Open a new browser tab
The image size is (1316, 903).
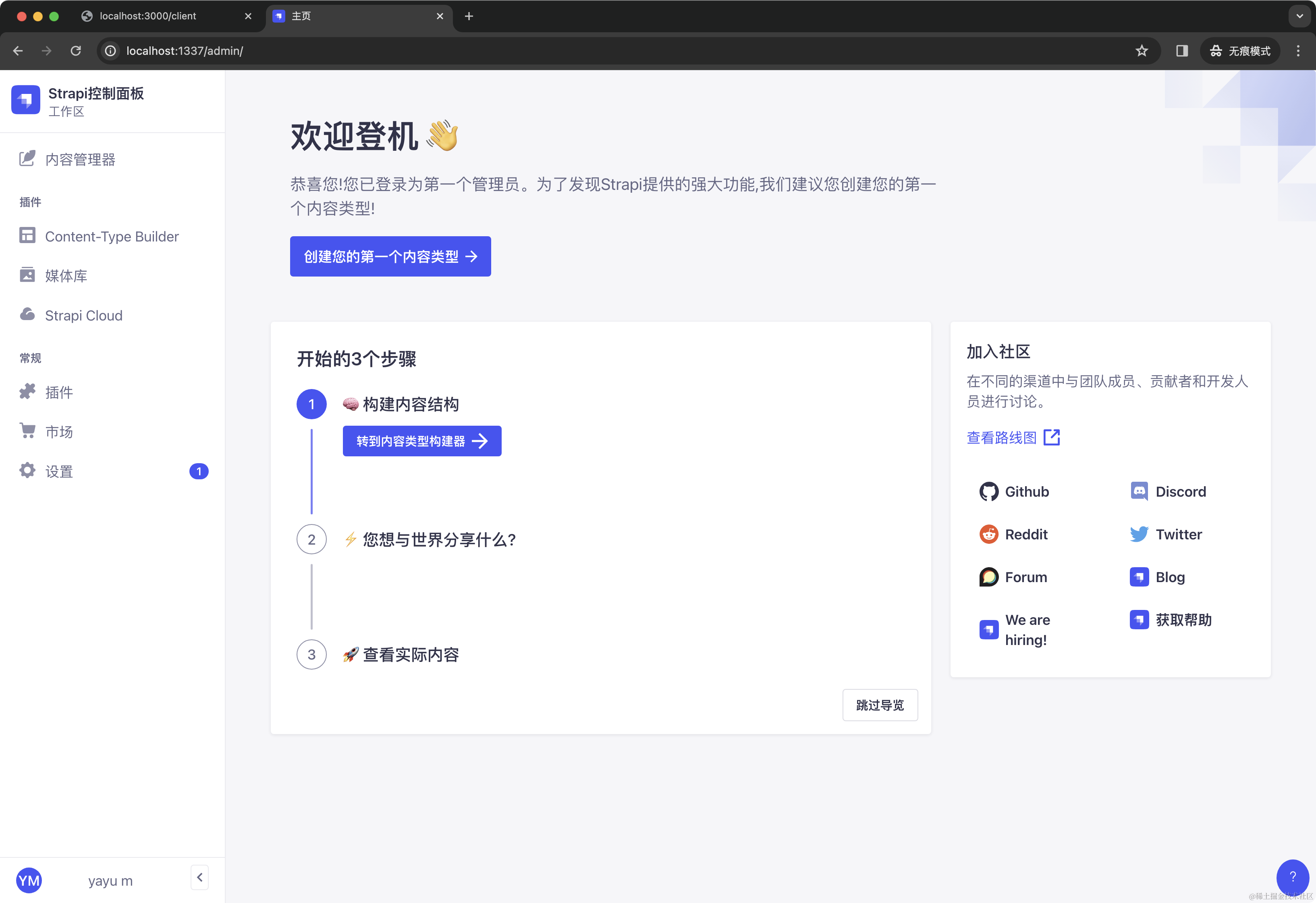coord(469,16)
